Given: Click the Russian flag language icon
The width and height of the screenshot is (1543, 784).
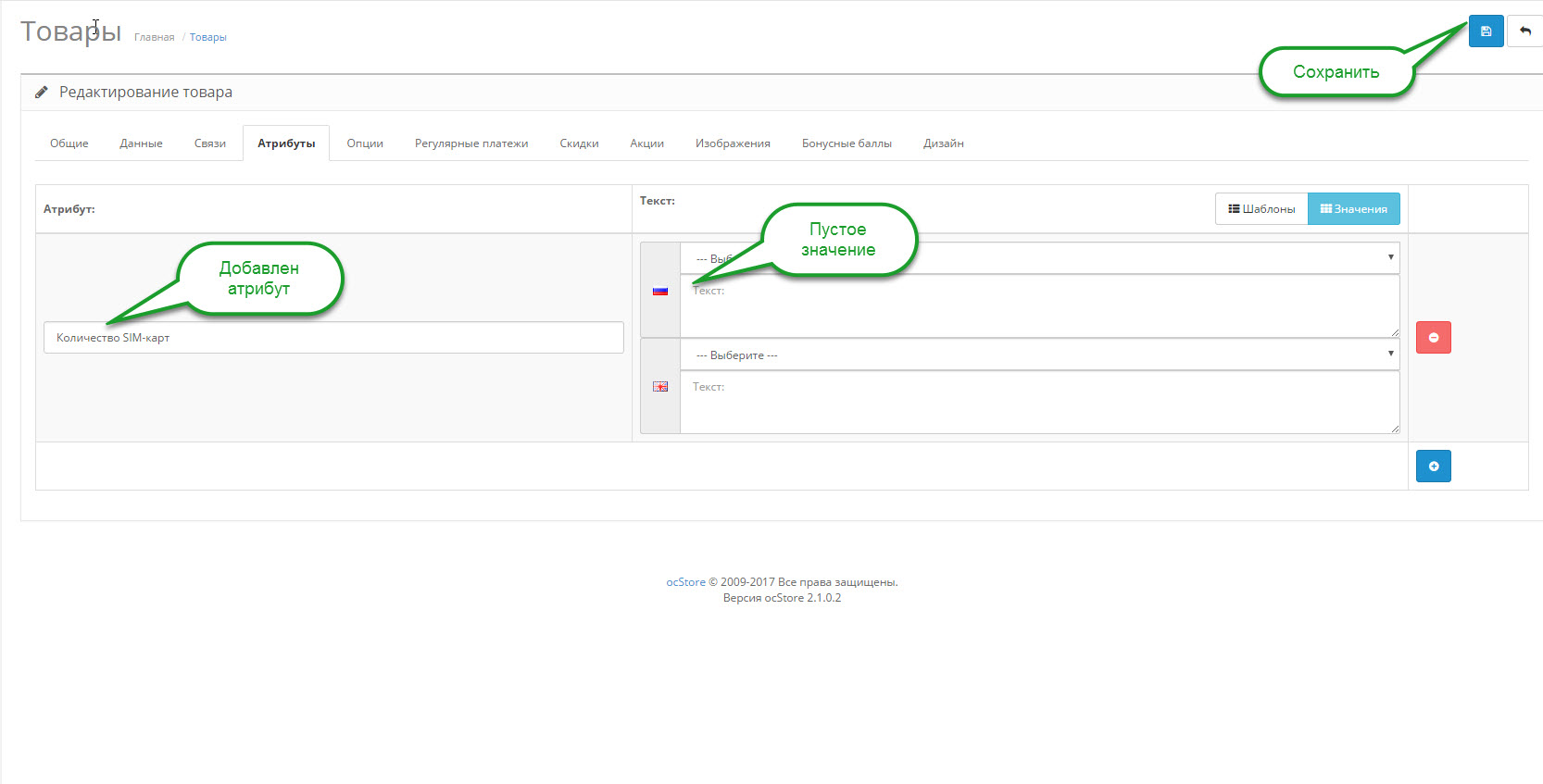Looking at the screenshot, I should (660, 291).
